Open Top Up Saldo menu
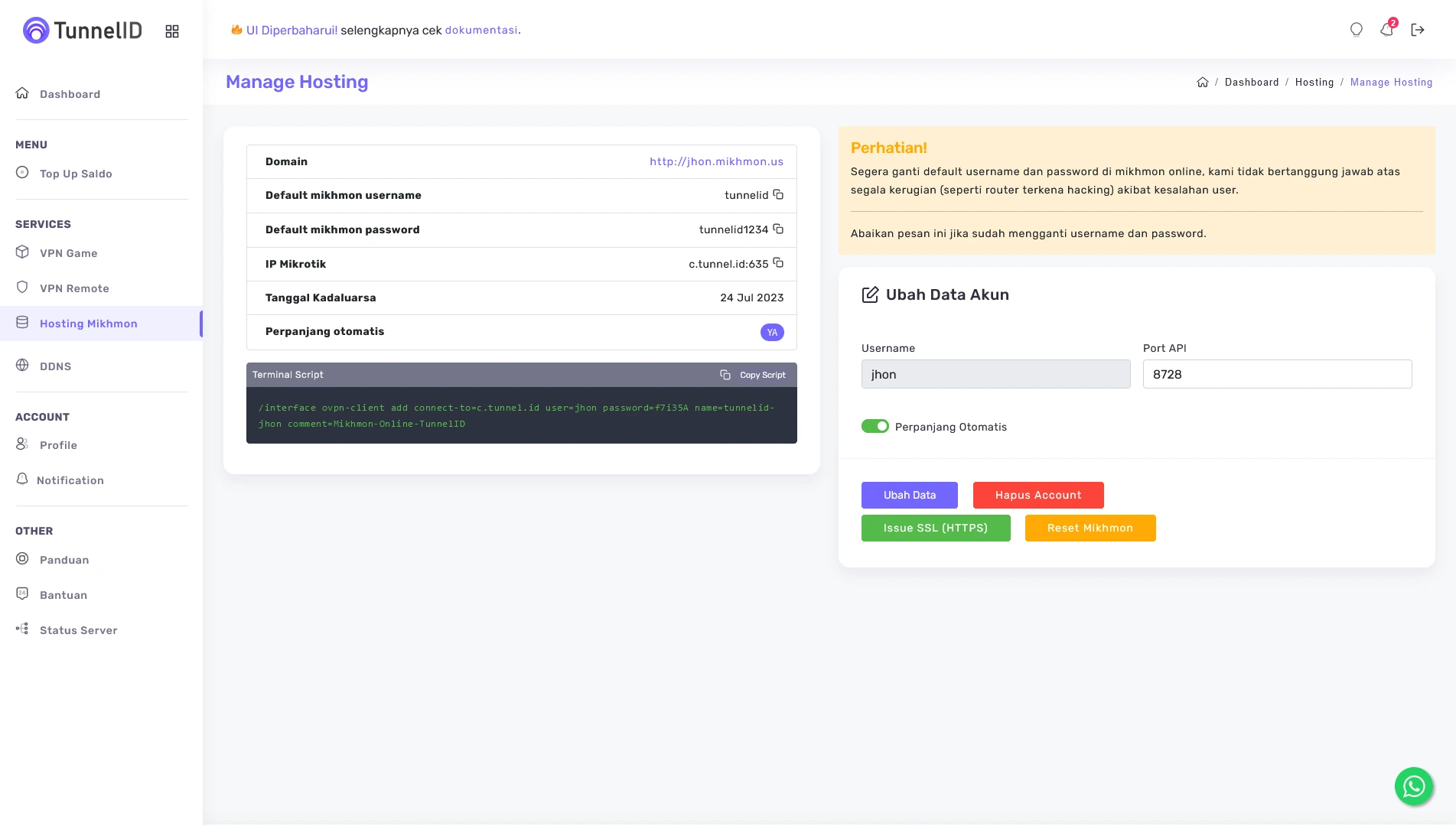The height and width of the screenshot is (826, 1456). 76,174
